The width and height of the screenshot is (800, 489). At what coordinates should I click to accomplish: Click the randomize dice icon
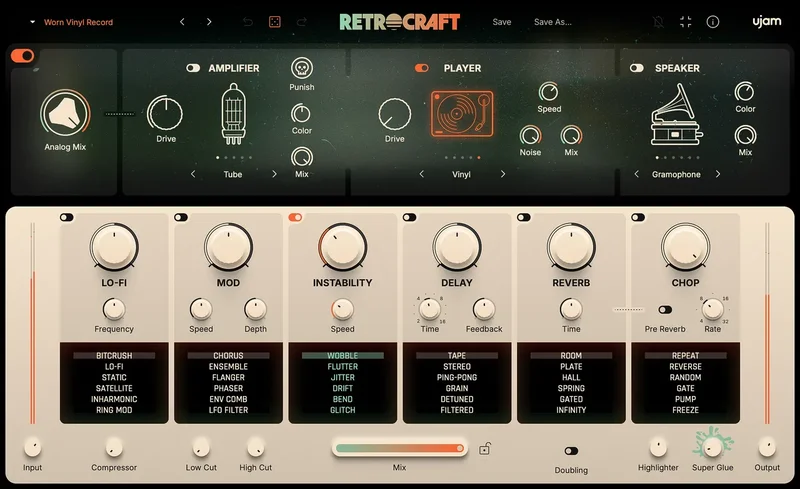274,22
